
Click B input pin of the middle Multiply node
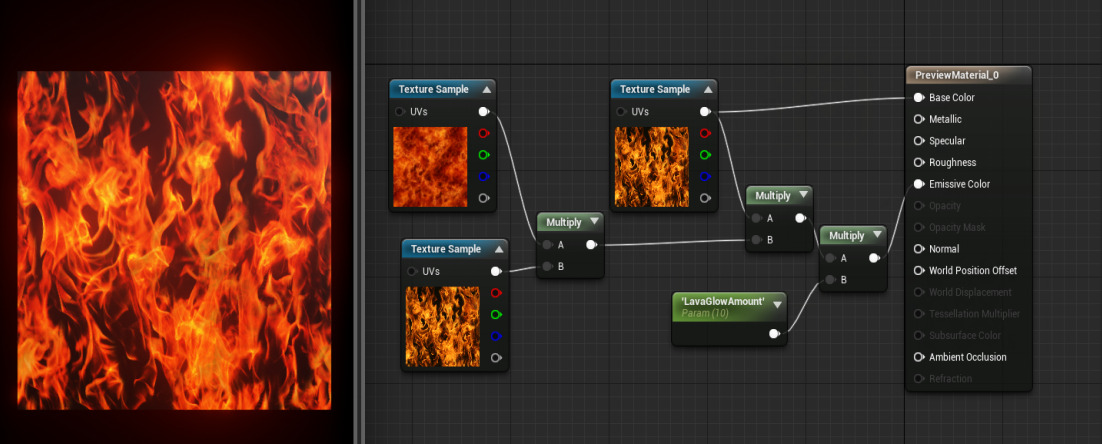[x=756, y=240]
